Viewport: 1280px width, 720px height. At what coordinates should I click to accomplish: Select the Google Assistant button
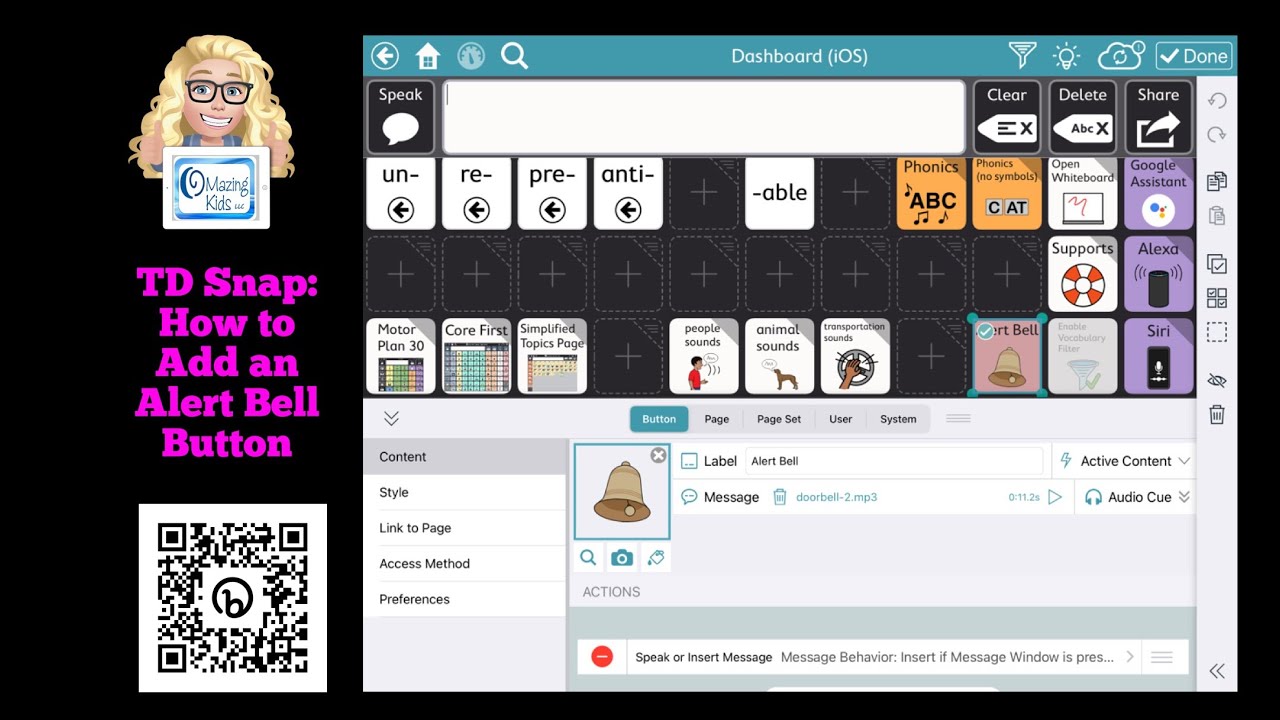pos(1159,194)
